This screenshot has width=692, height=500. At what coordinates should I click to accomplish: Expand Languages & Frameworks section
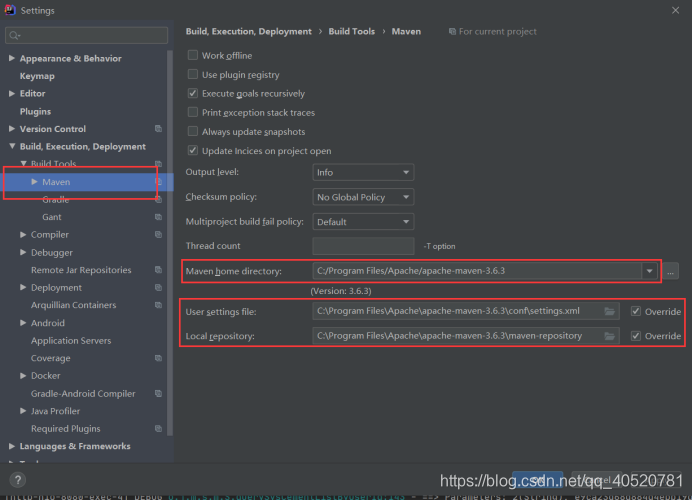tap(12, 446)
